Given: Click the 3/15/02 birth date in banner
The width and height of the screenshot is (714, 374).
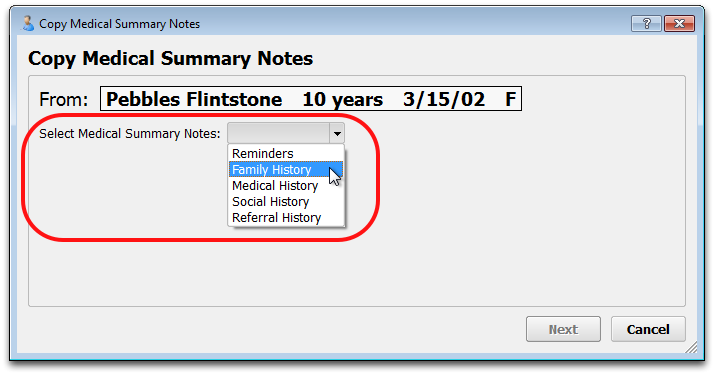Looking at the screenshot, I should (x=444, y=99).
